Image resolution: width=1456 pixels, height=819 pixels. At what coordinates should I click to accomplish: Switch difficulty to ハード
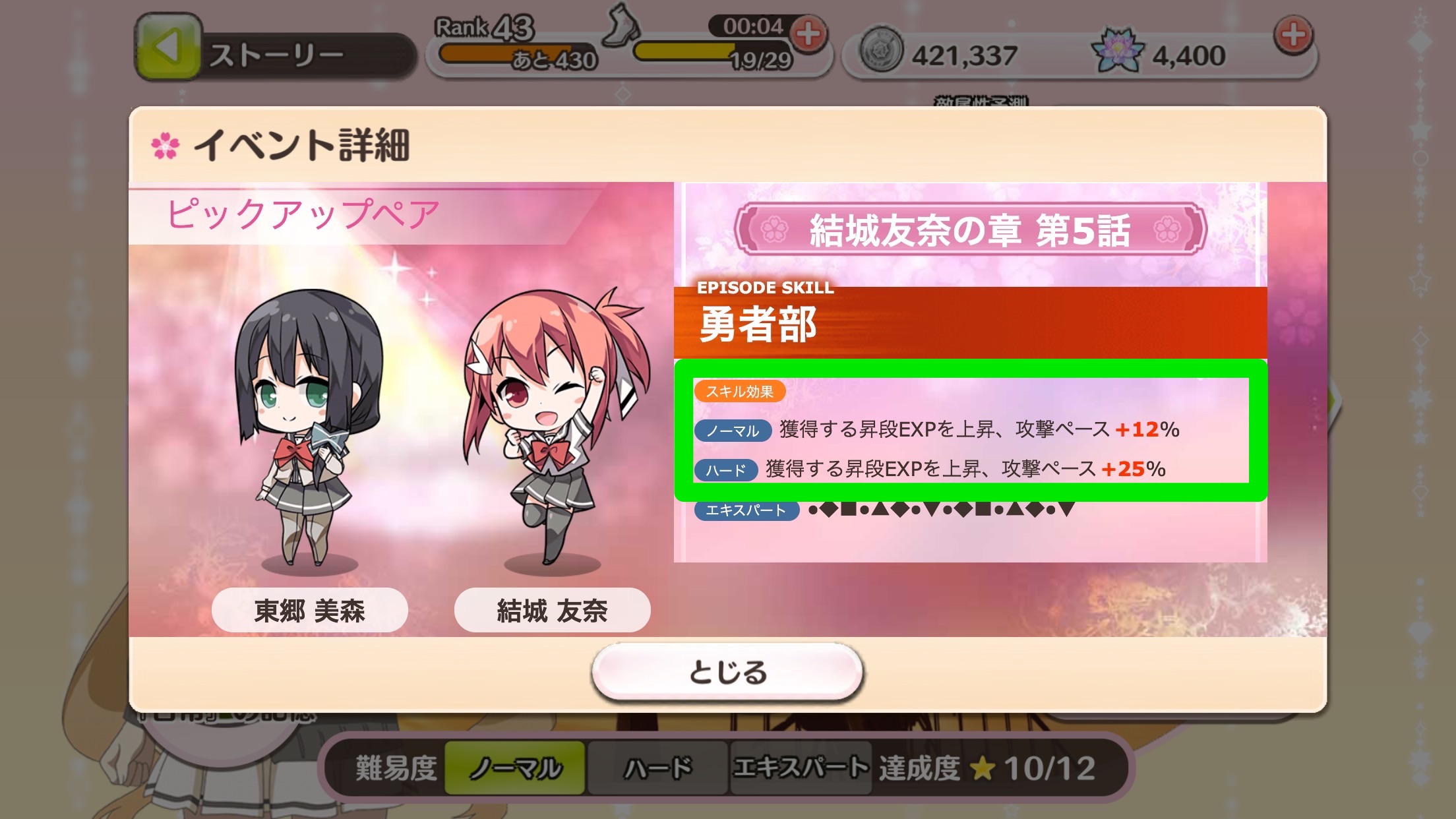[657, 768]
